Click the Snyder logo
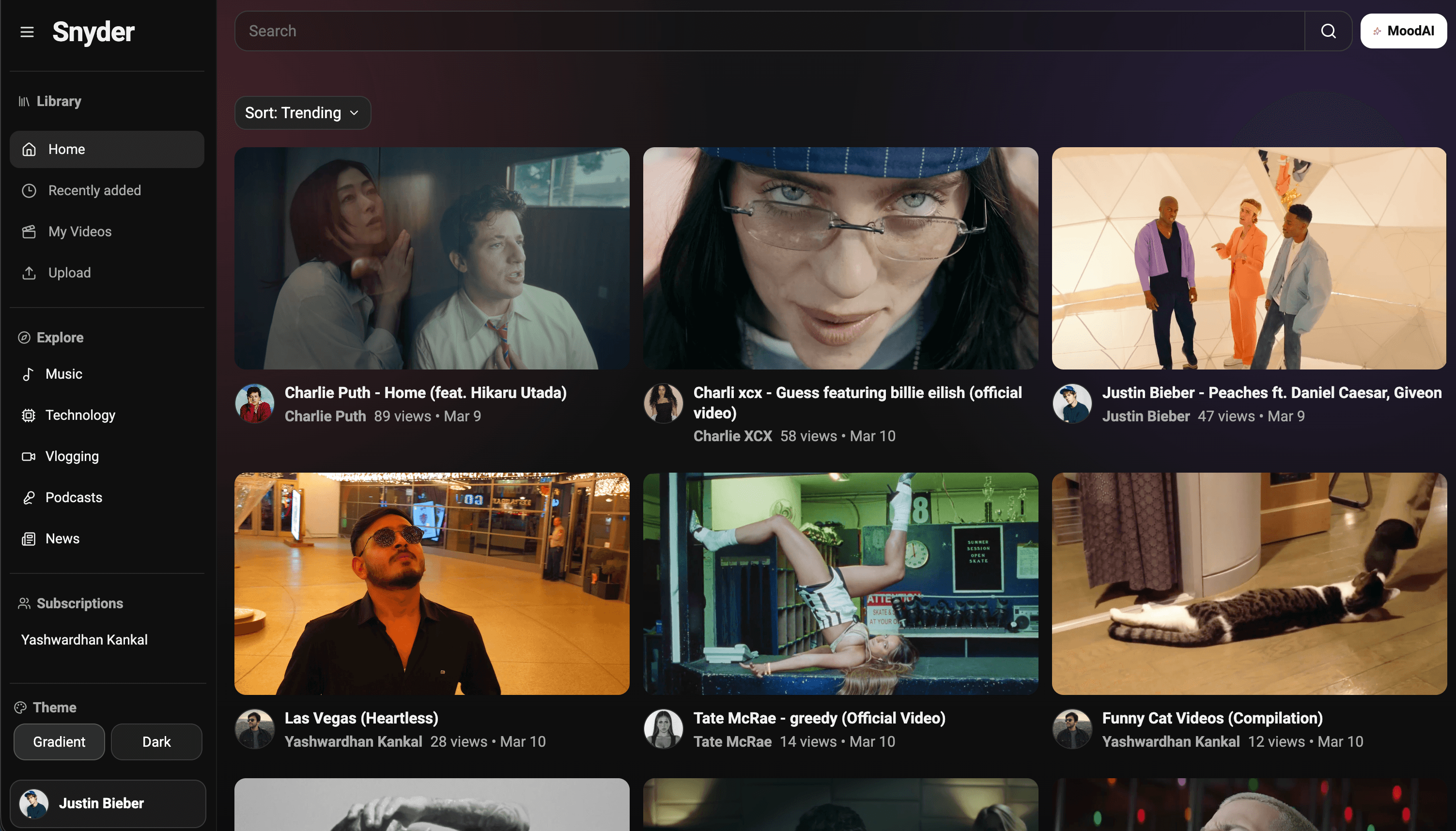1456x831 pixels. point(93,32)
